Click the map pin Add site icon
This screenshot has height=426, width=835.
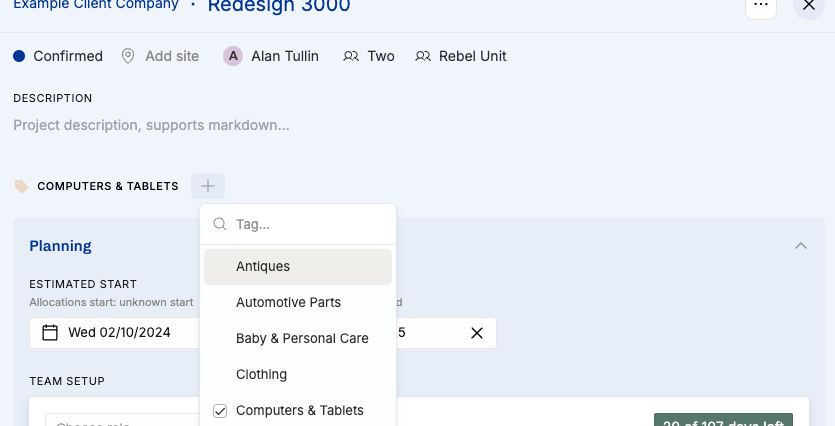tap(128, 56)
